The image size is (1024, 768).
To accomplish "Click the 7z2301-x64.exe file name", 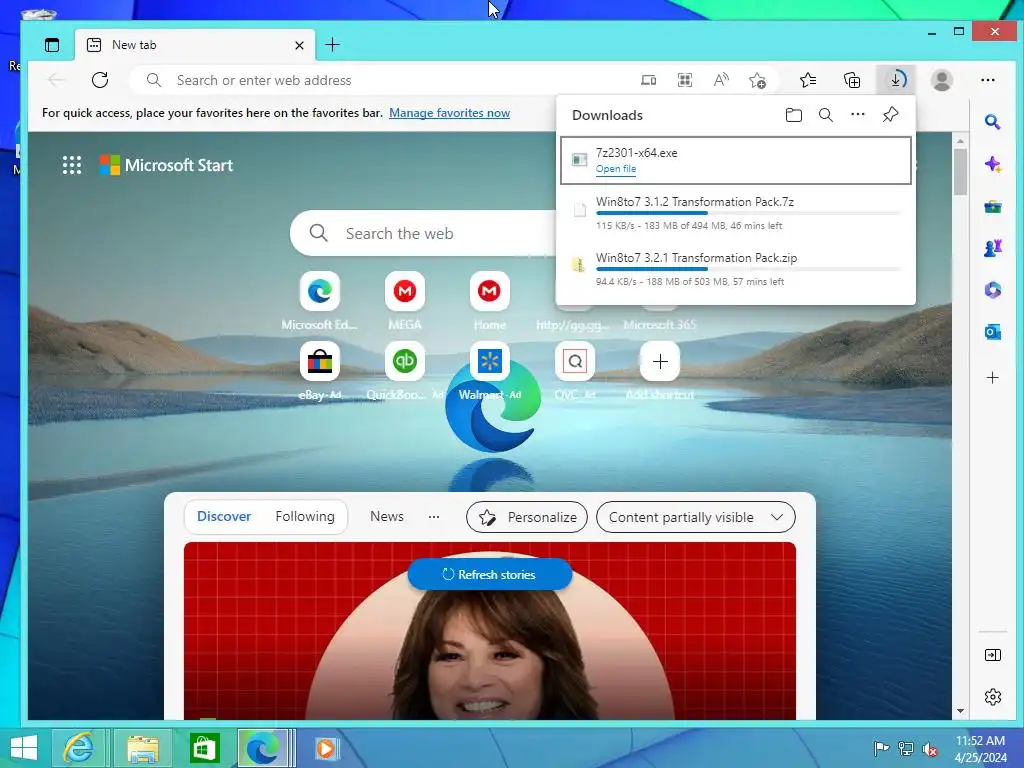I will (x=636, y=153).
